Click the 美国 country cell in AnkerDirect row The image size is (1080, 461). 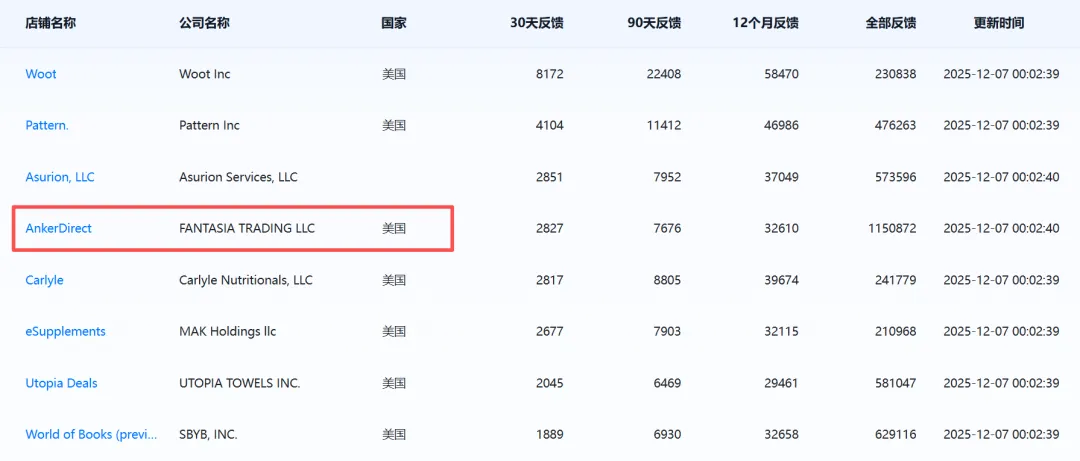394,228
